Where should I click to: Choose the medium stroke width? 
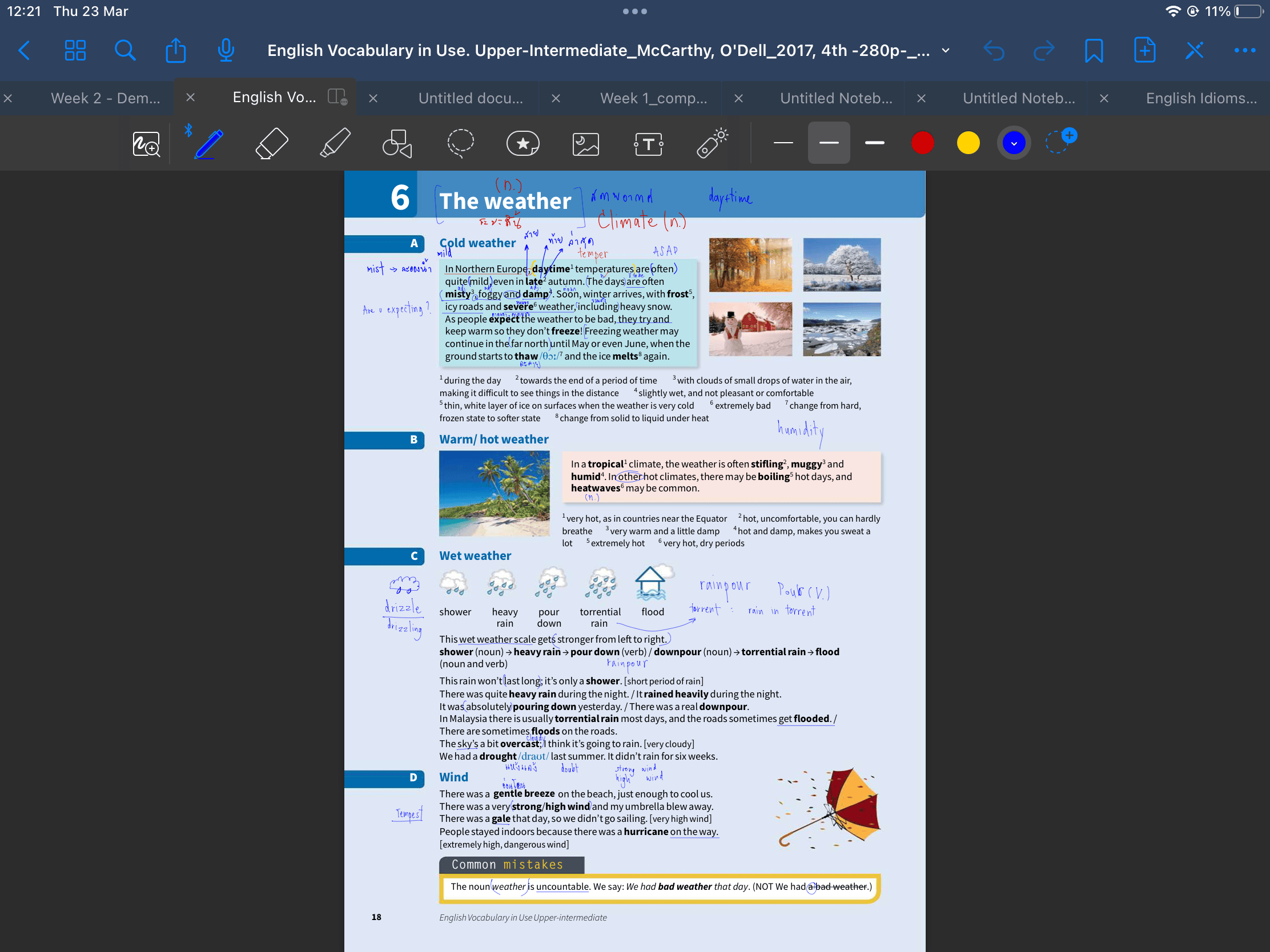click(829, 143)
